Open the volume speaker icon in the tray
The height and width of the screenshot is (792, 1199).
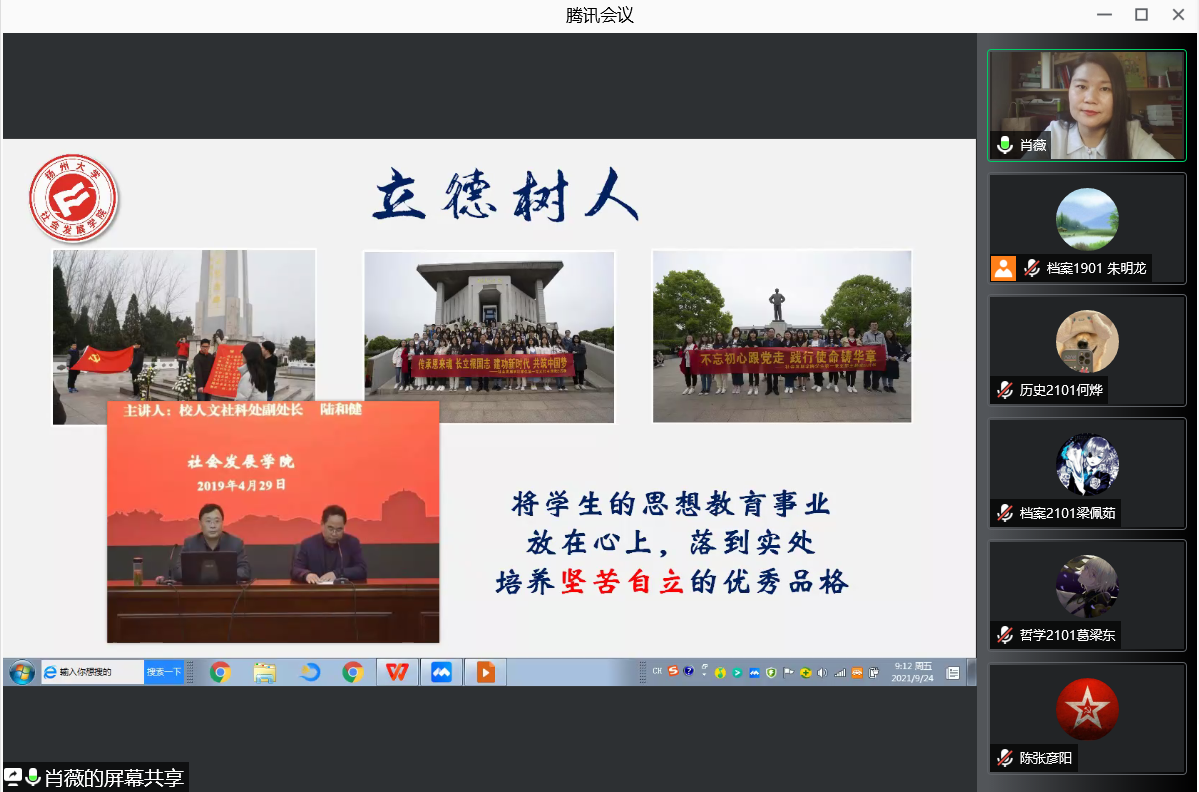[822, 672]
